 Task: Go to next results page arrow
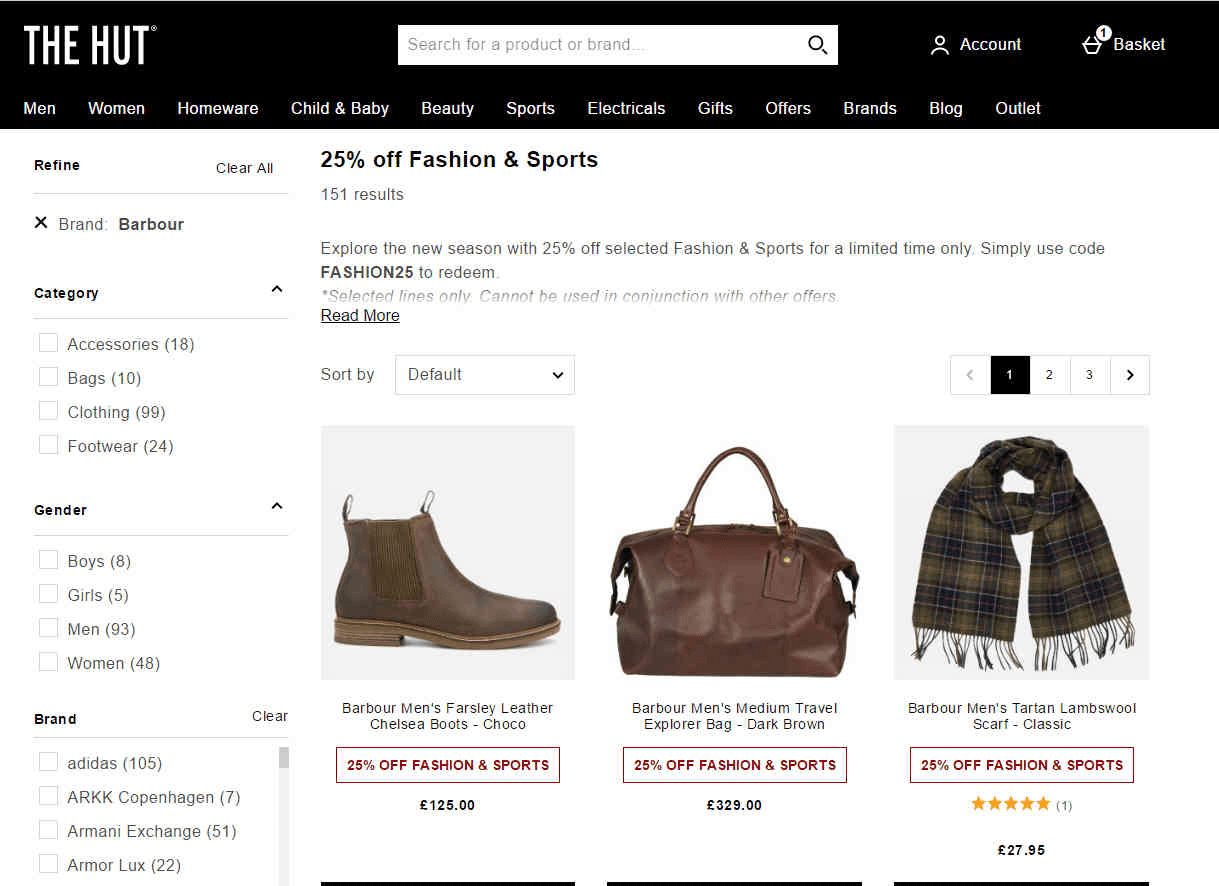(1130, 375)
